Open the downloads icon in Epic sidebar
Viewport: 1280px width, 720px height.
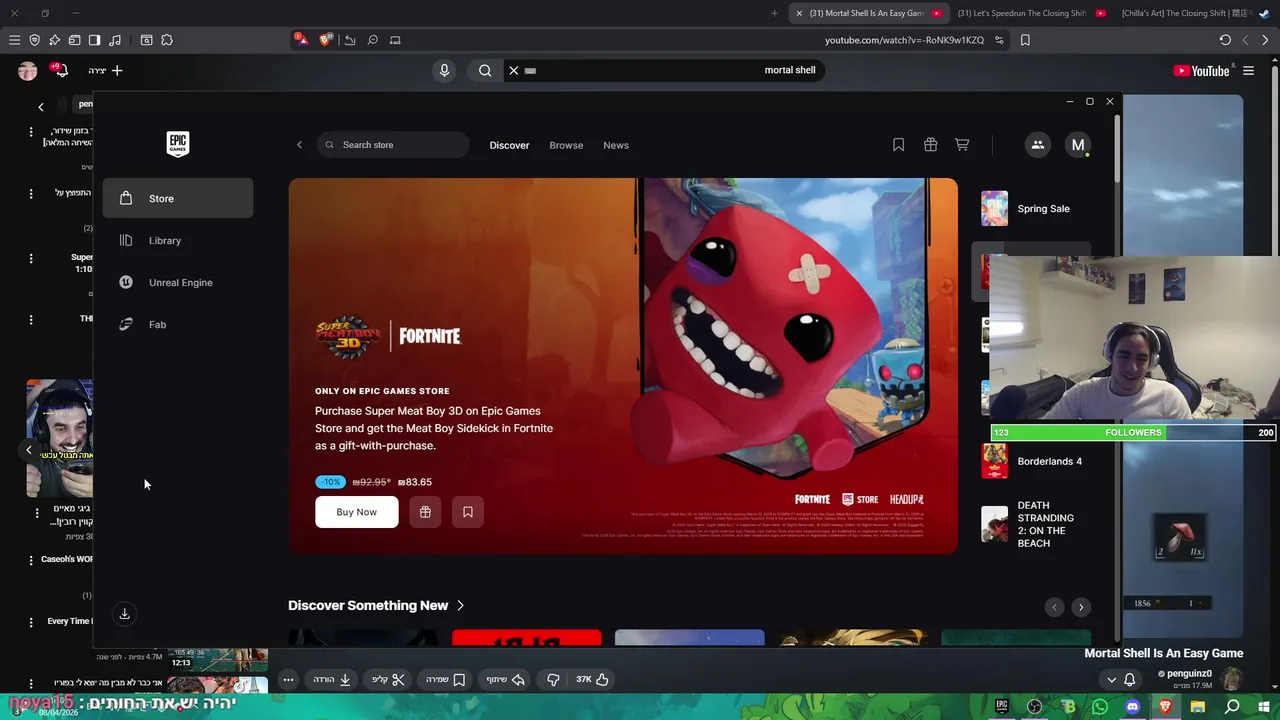pos(125,614)
